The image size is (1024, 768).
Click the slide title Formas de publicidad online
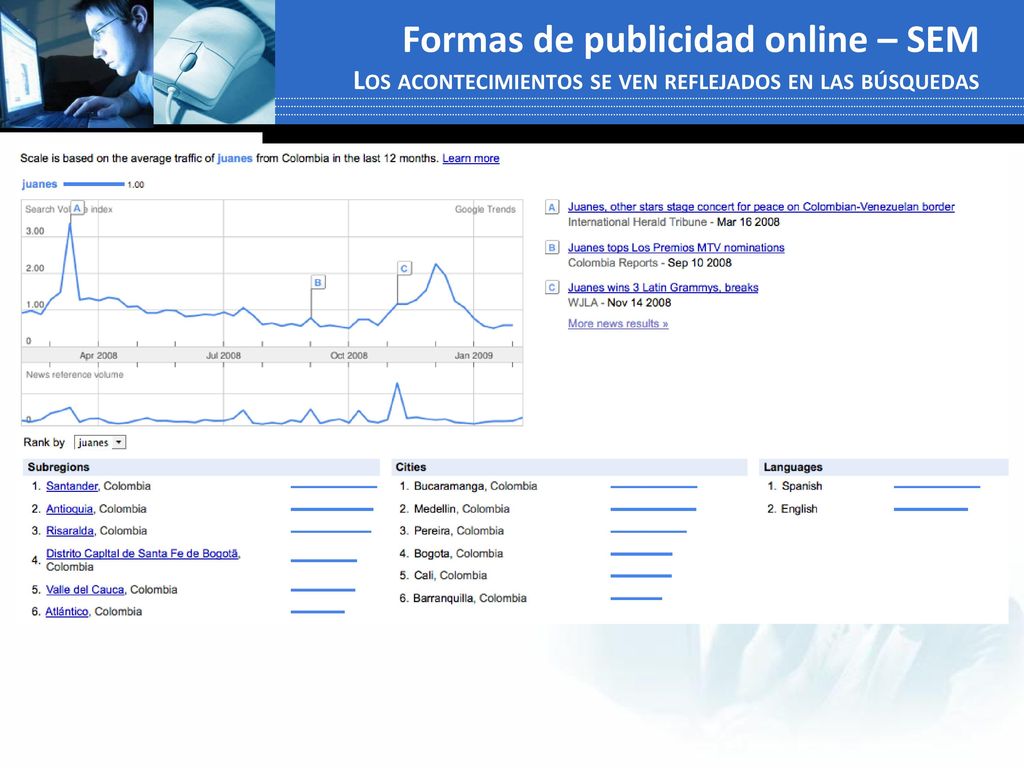[690, 39]
